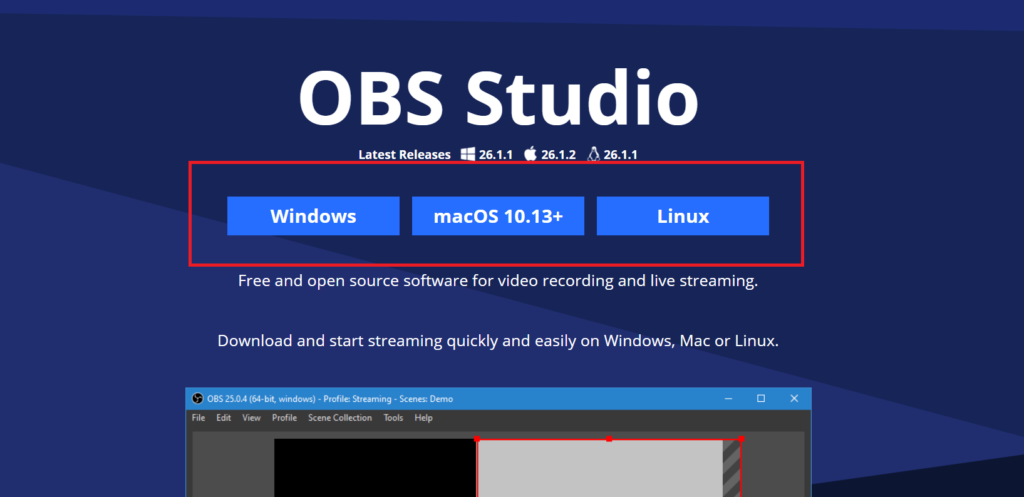Select the Windows release version 26.1.1 text

click(x=496, y=155)
